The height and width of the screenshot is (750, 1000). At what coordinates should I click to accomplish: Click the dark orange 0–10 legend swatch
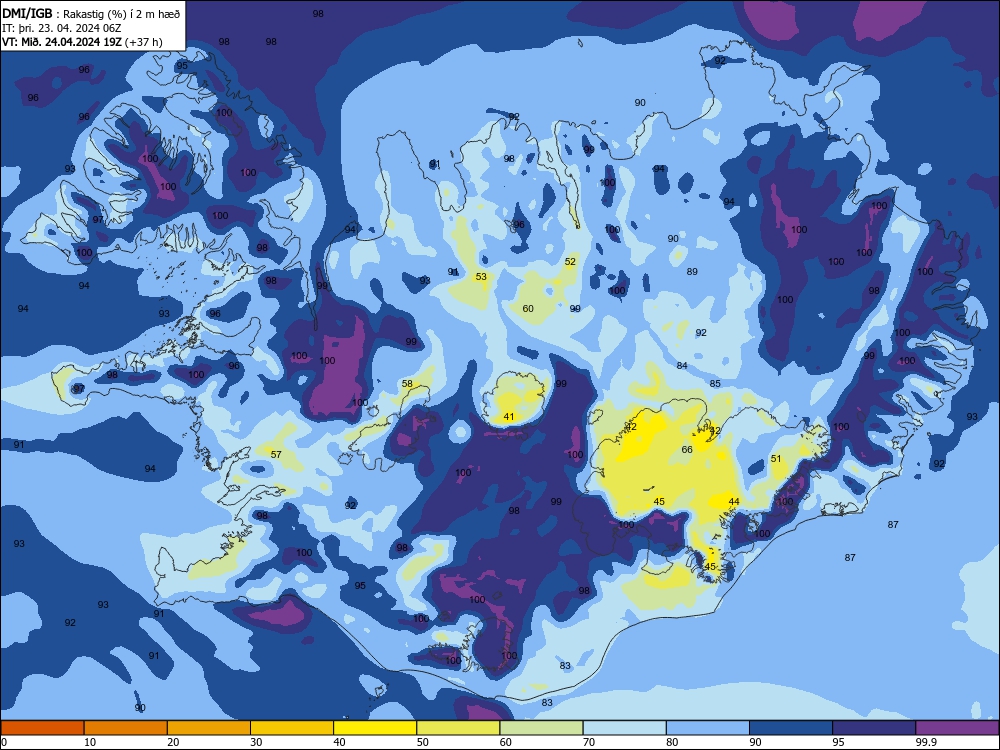pos(42,728)
